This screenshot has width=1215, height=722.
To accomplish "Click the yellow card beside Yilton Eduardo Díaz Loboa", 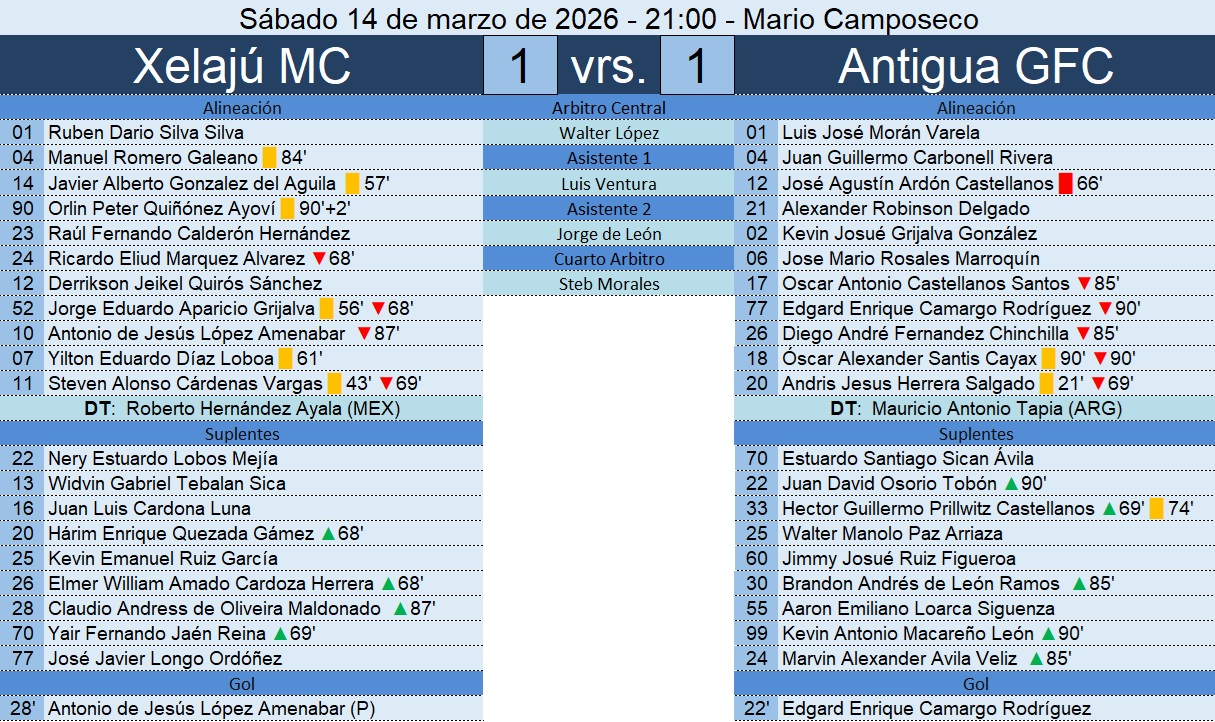I will (285, 359).
